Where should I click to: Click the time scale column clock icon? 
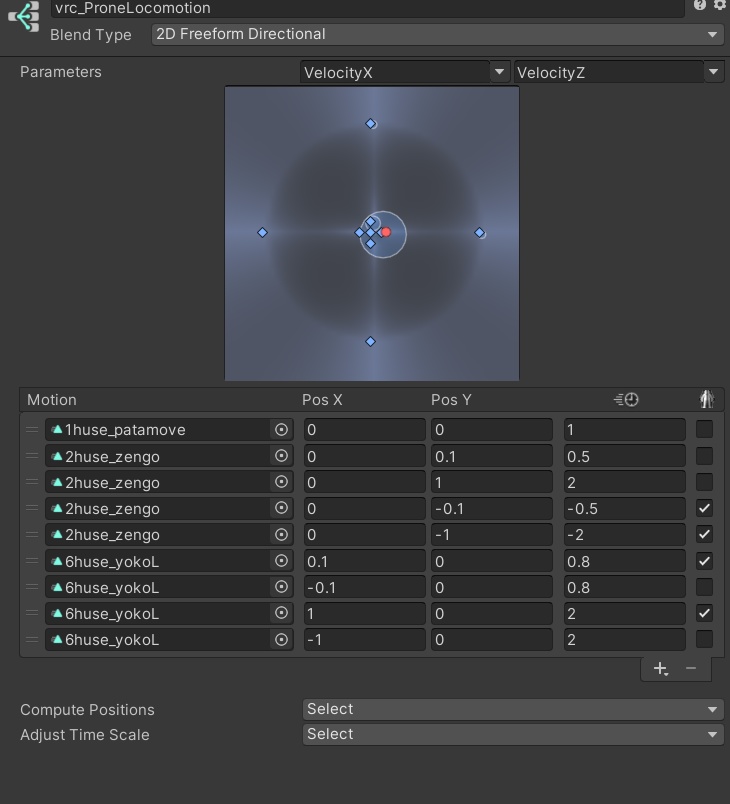626,399
